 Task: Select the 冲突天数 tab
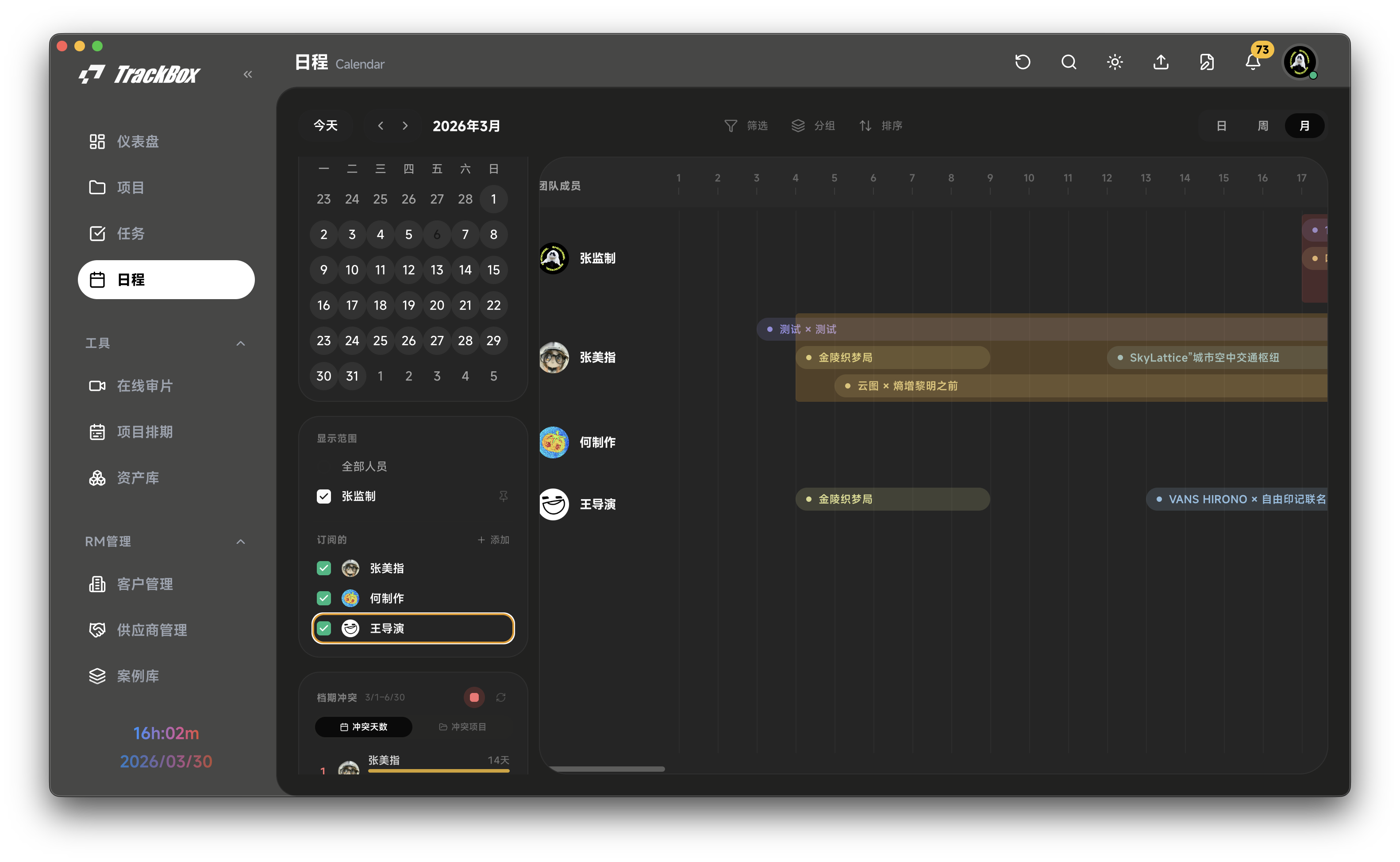coord(364,727)
